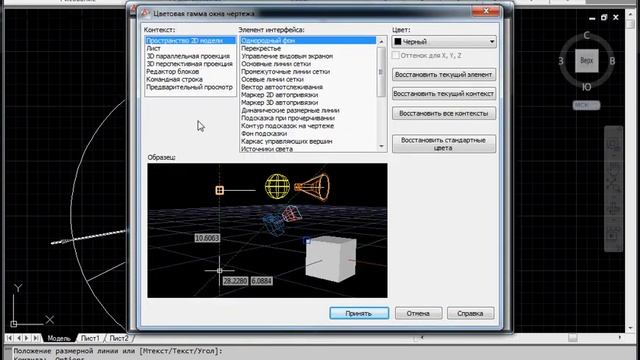
Task: Switch to the 'Лист2' layout tab
Action: pyautogui.click(x=119, y=338)
